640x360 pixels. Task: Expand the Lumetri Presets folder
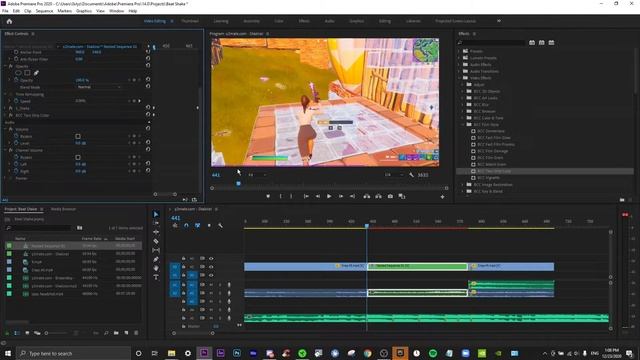pos(459,58)
